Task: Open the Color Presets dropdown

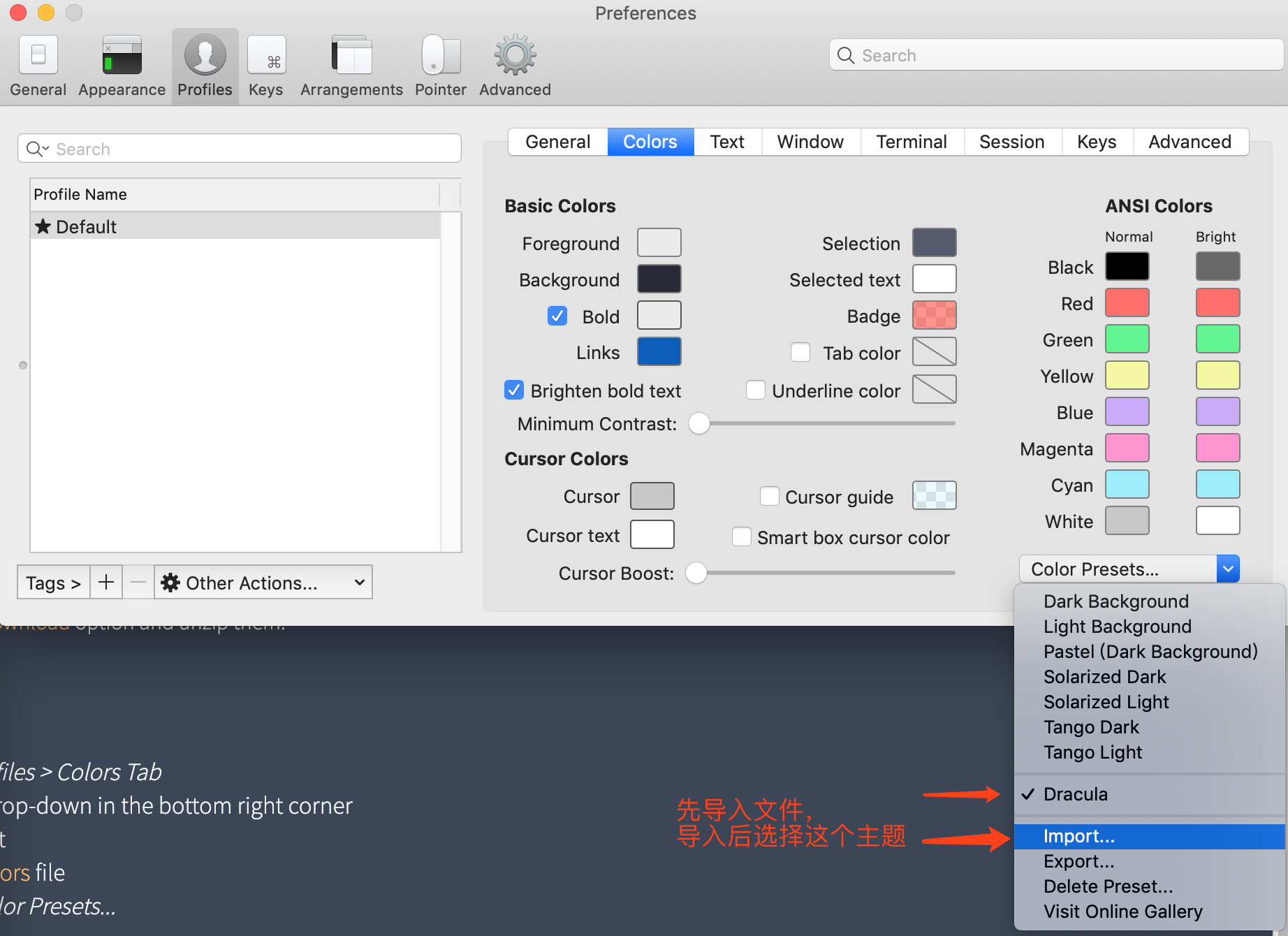Action: point(1125,569)
